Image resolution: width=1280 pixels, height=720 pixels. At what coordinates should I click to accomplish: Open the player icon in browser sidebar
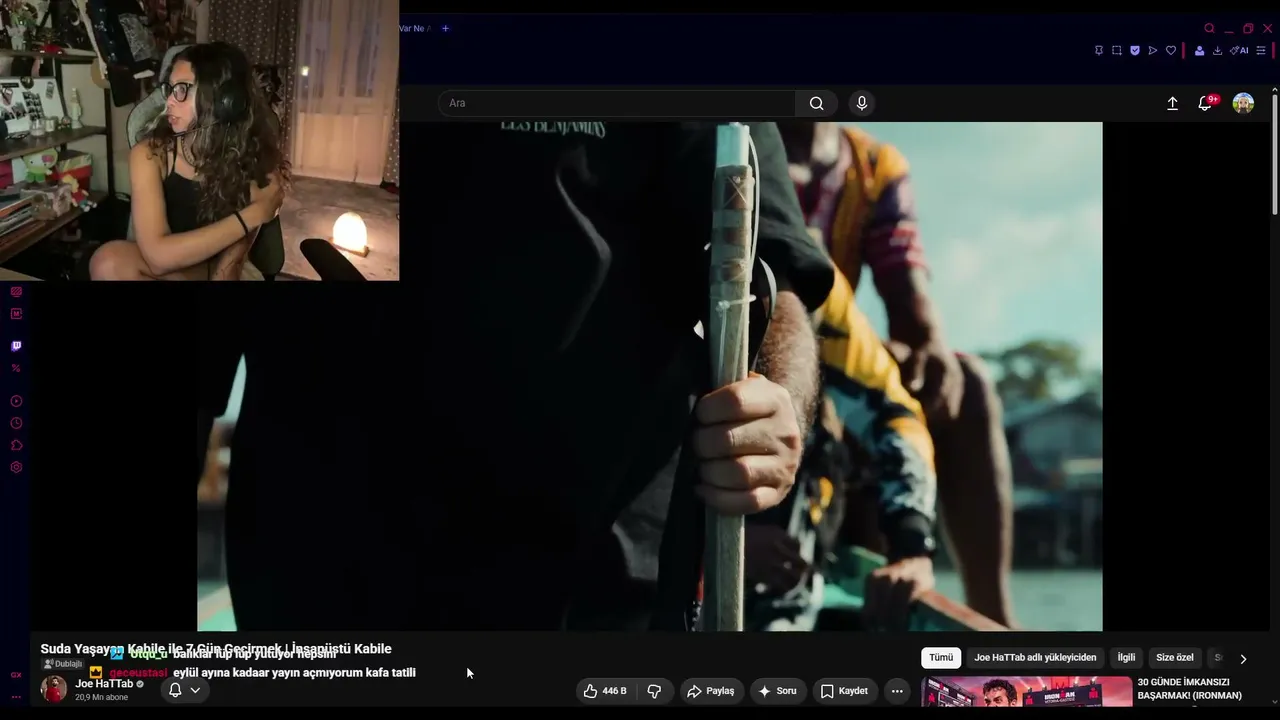point(16,401)
